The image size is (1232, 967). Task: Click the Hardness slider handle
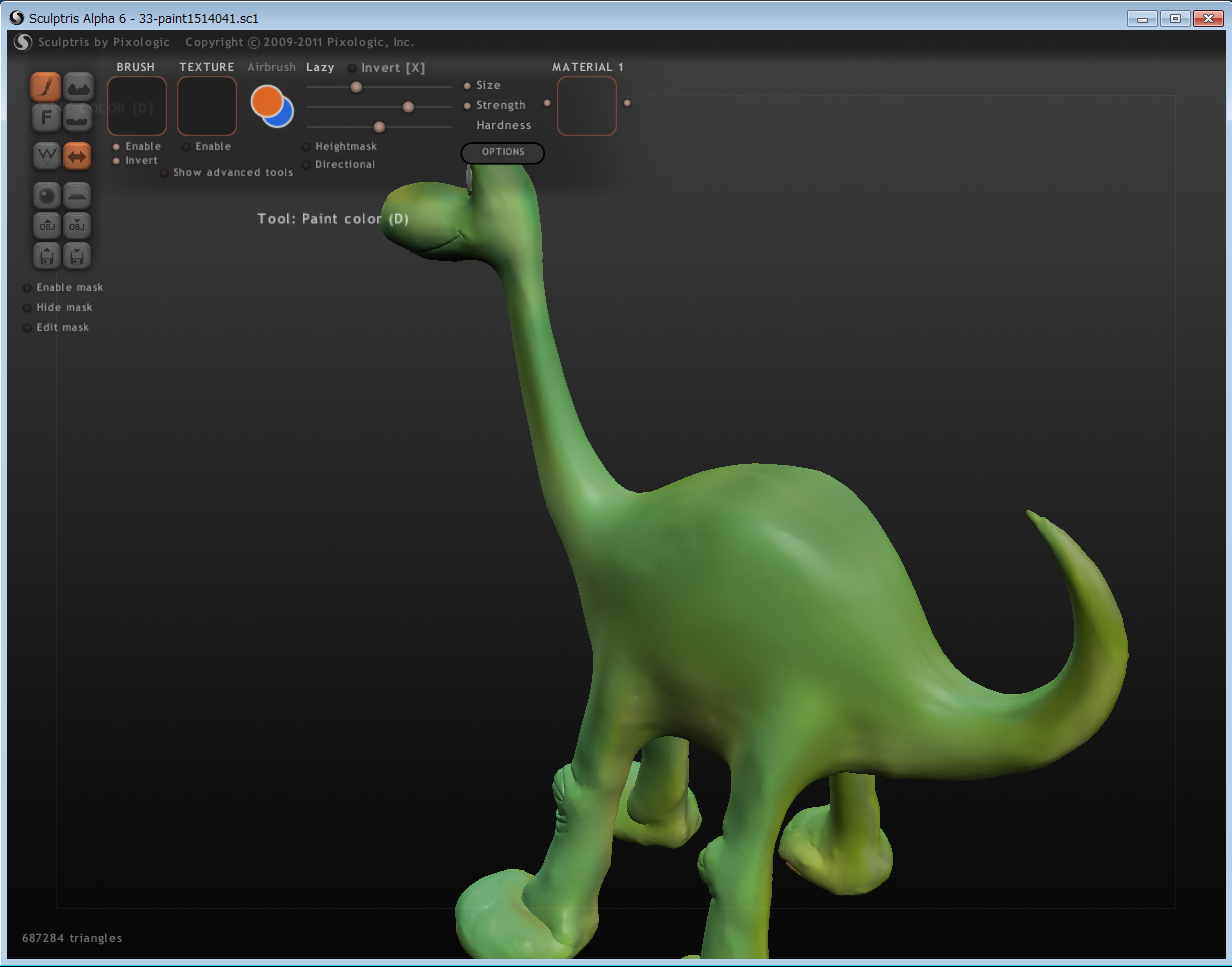coord(379,127)
